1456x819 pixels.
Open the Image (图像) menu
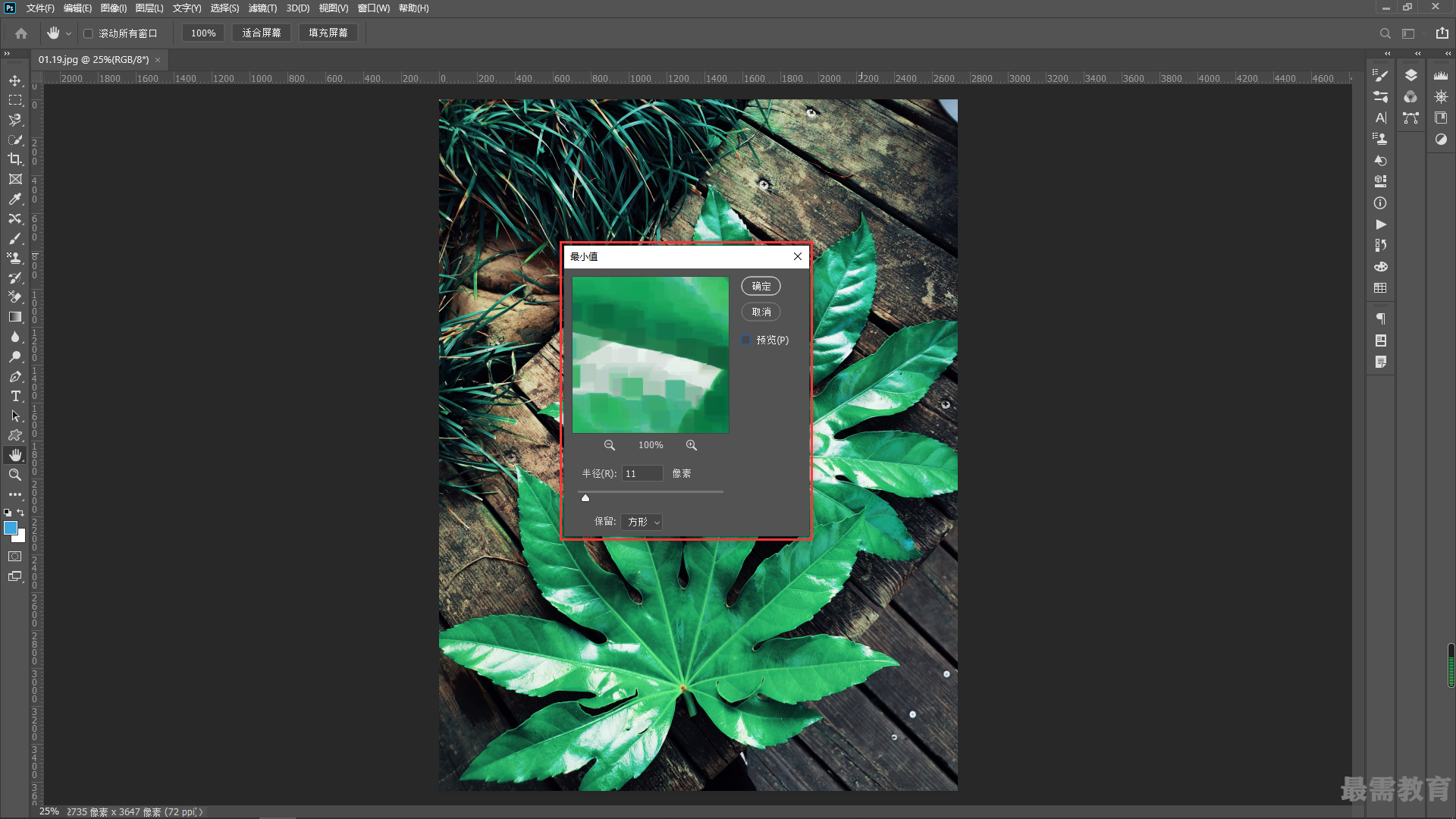coord(114,8)
